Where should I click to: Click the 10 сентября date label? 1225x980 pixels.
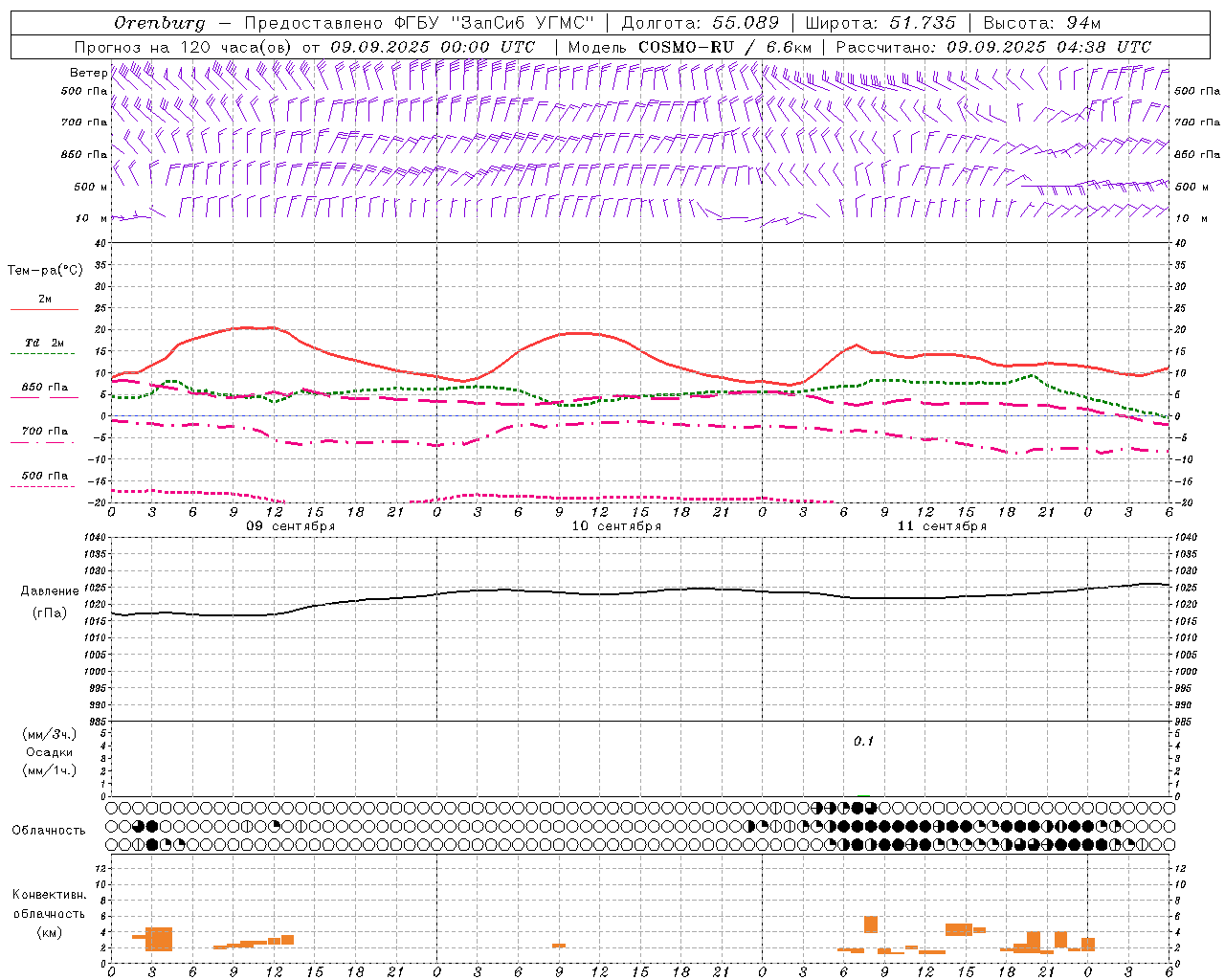tap(616, 526)
